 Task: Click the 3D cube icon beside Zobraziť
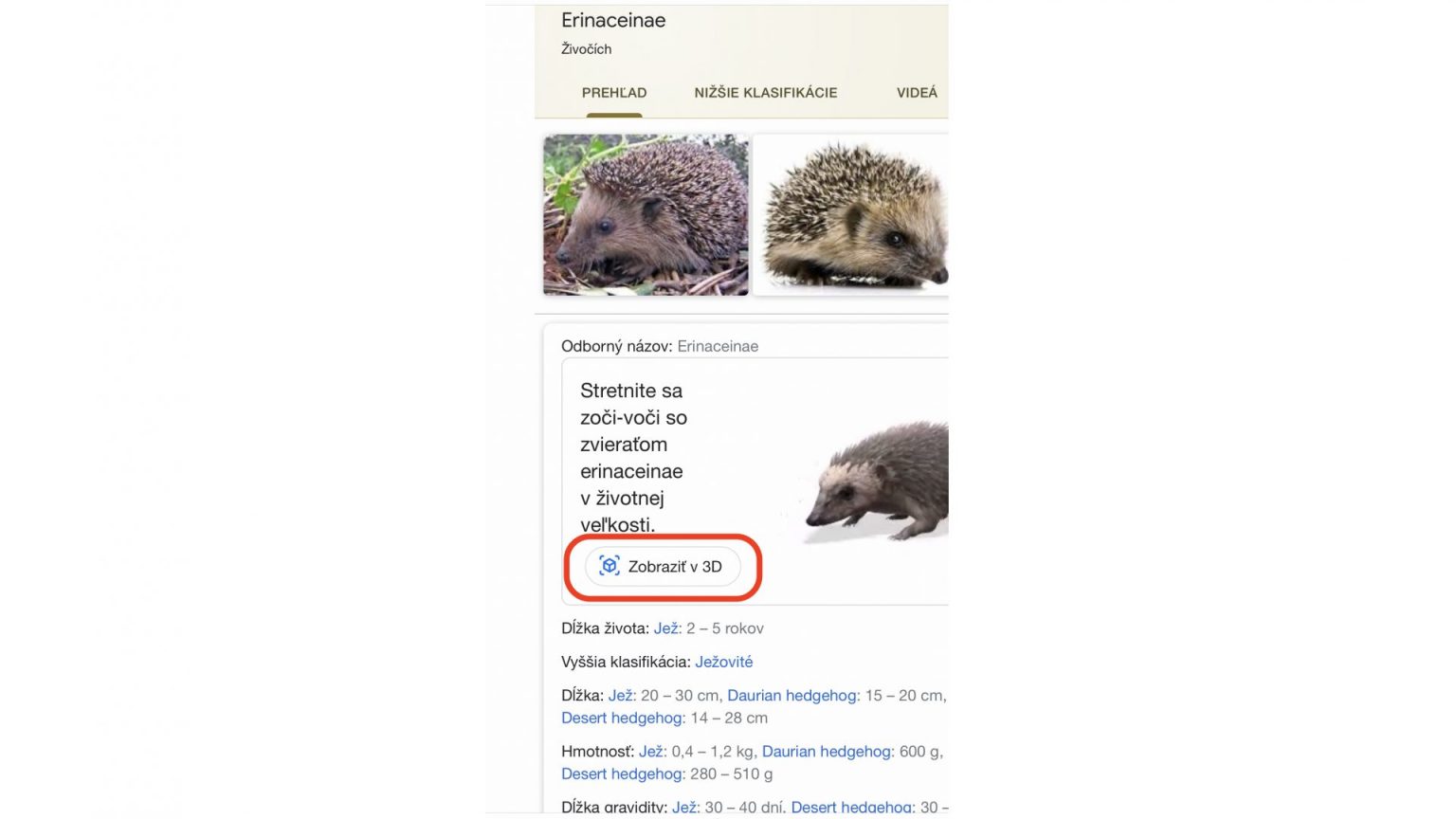(x=610, y=566)
